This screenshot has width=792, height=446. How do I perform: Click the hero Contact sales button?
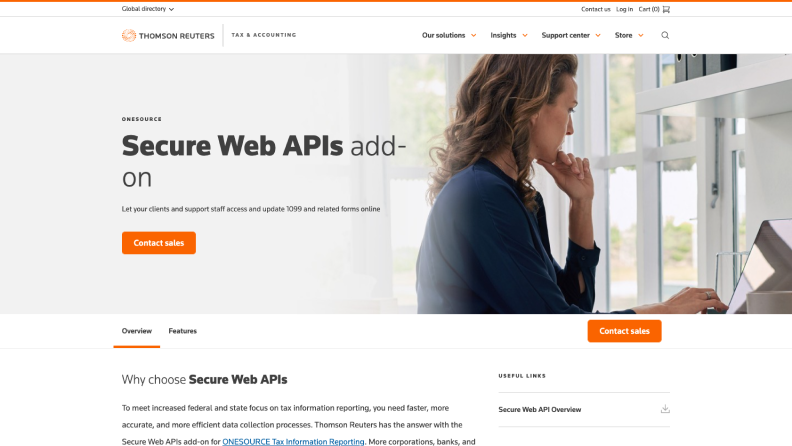tap(159, 243)
